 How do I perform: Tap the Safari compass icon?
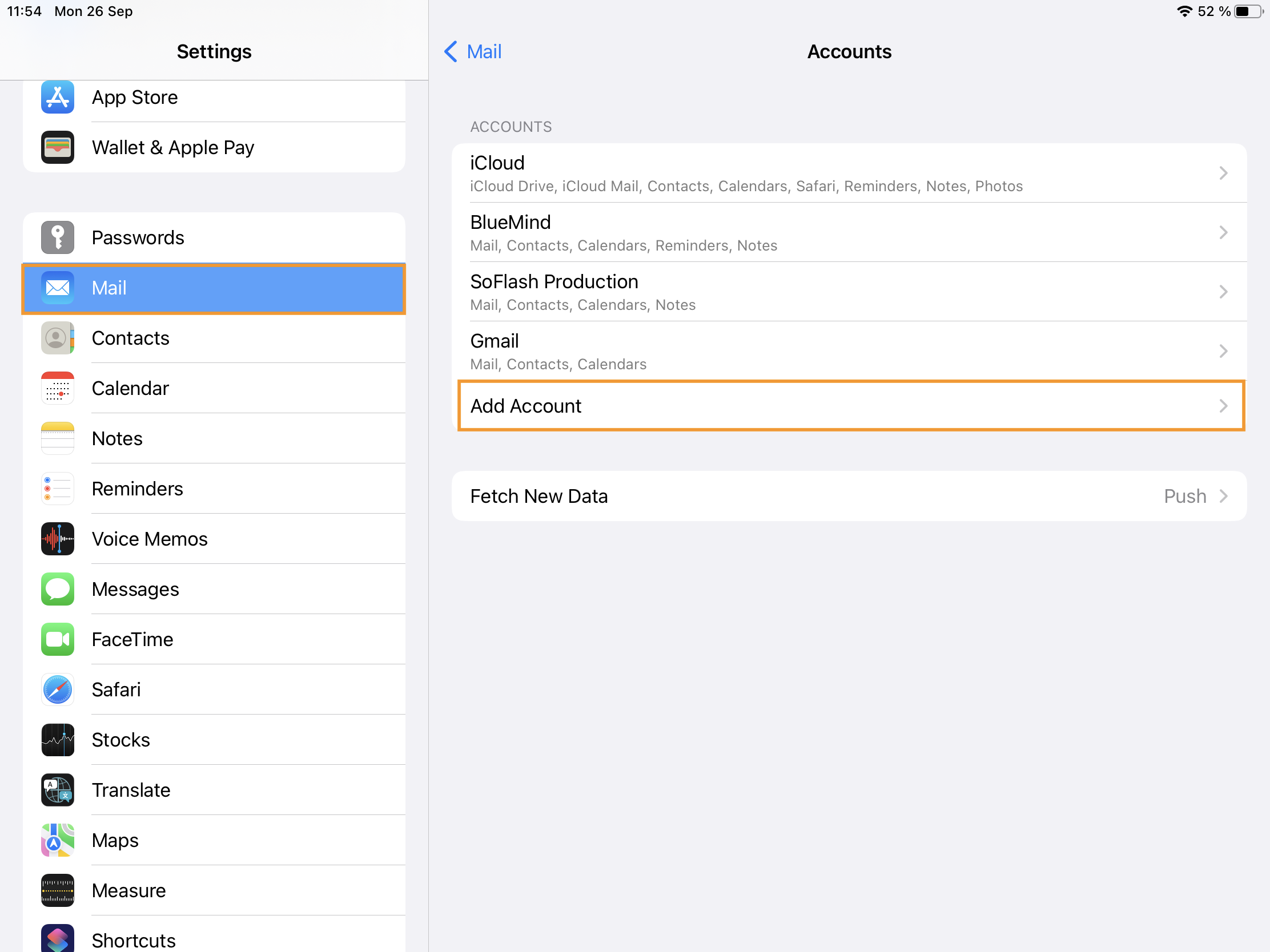coord(58,689)
